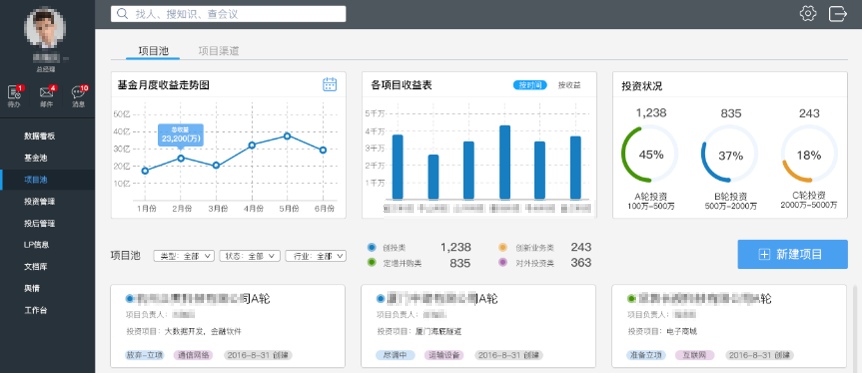Toggle 按时间 view in profit table

click(530, 85)
